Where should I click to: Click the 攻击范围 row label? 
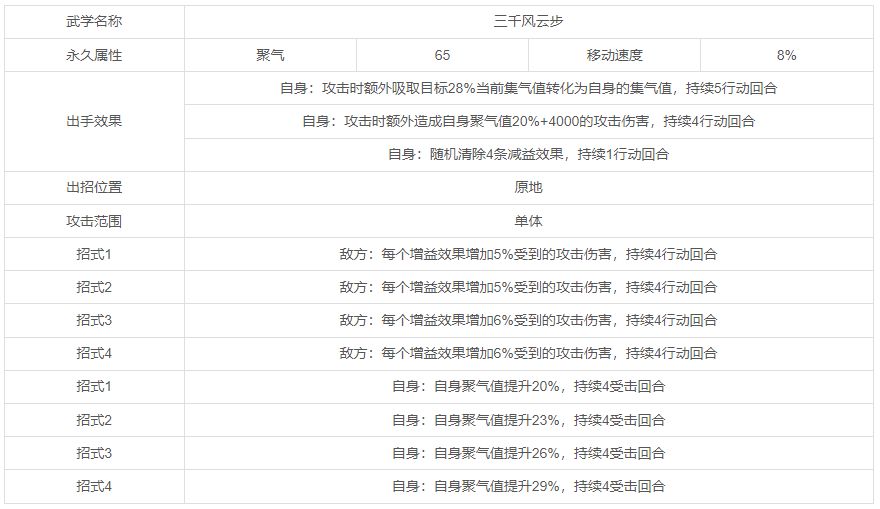pyautogui.click(x=94, y=221)
